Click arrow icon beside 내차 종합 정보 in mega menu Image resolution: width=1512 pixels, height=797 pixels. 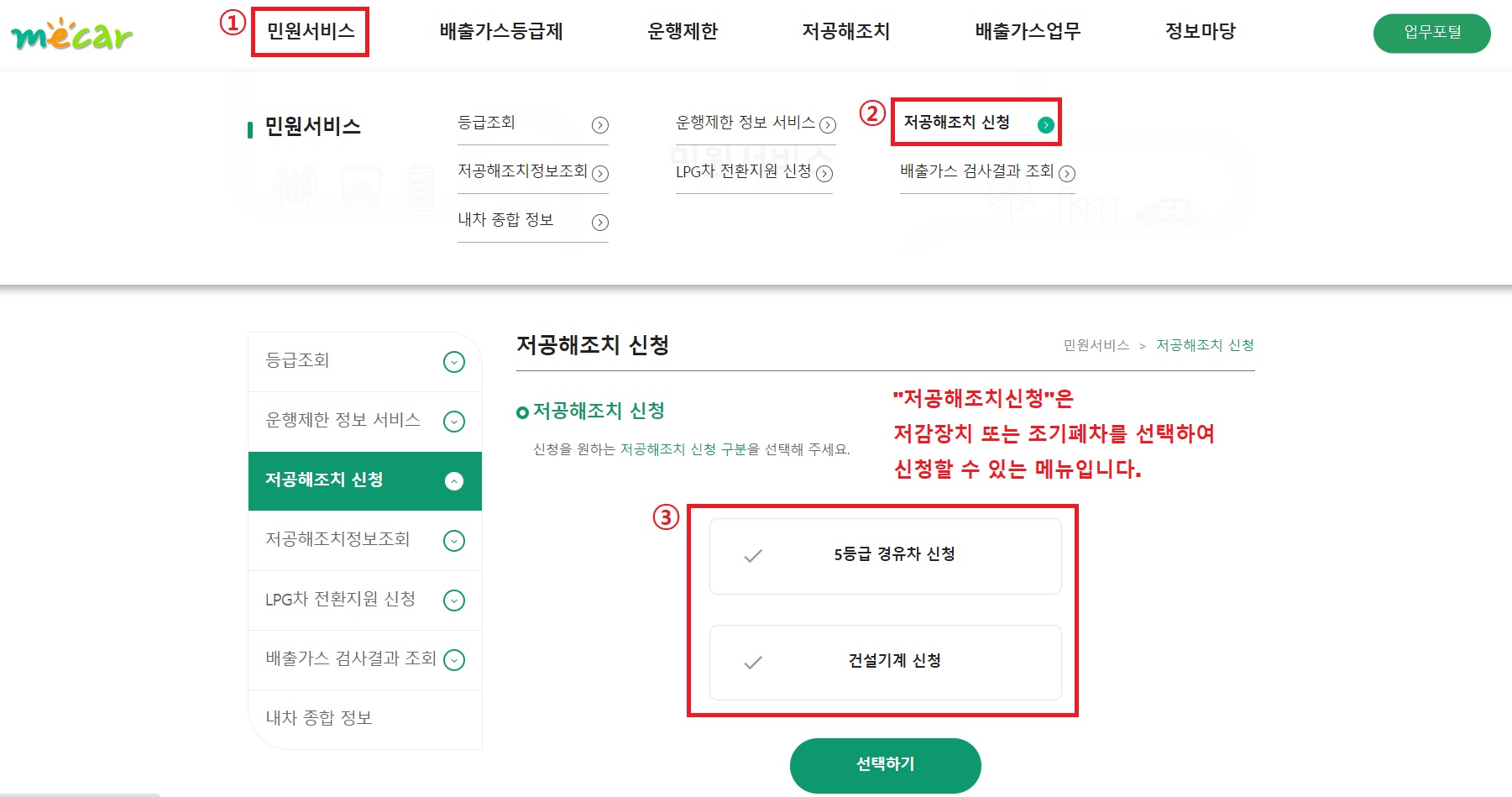point(600,223)
